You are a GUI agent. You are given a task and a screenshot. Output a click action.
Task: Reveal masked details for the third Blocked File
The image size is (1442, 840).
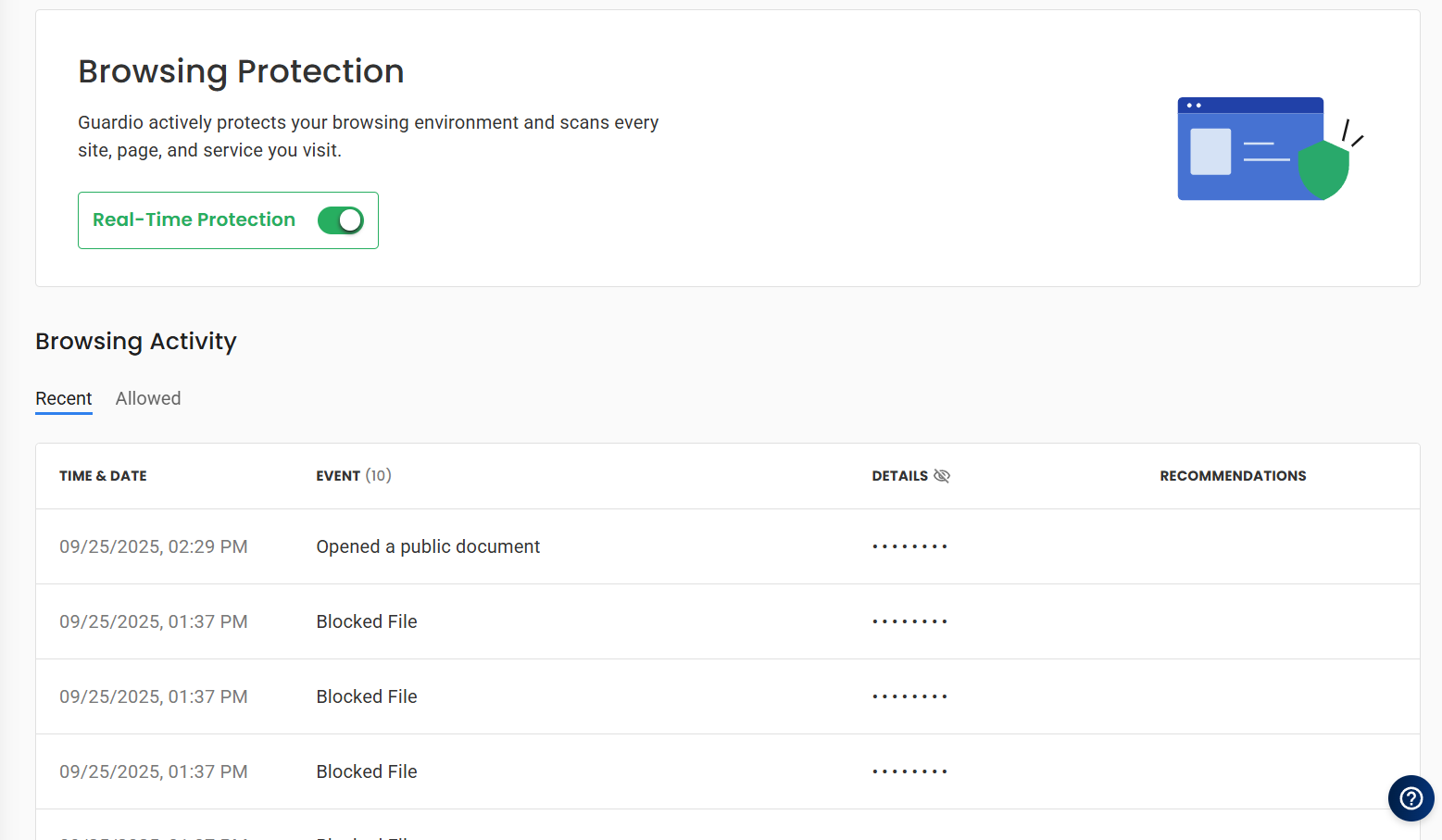[909, 771]
